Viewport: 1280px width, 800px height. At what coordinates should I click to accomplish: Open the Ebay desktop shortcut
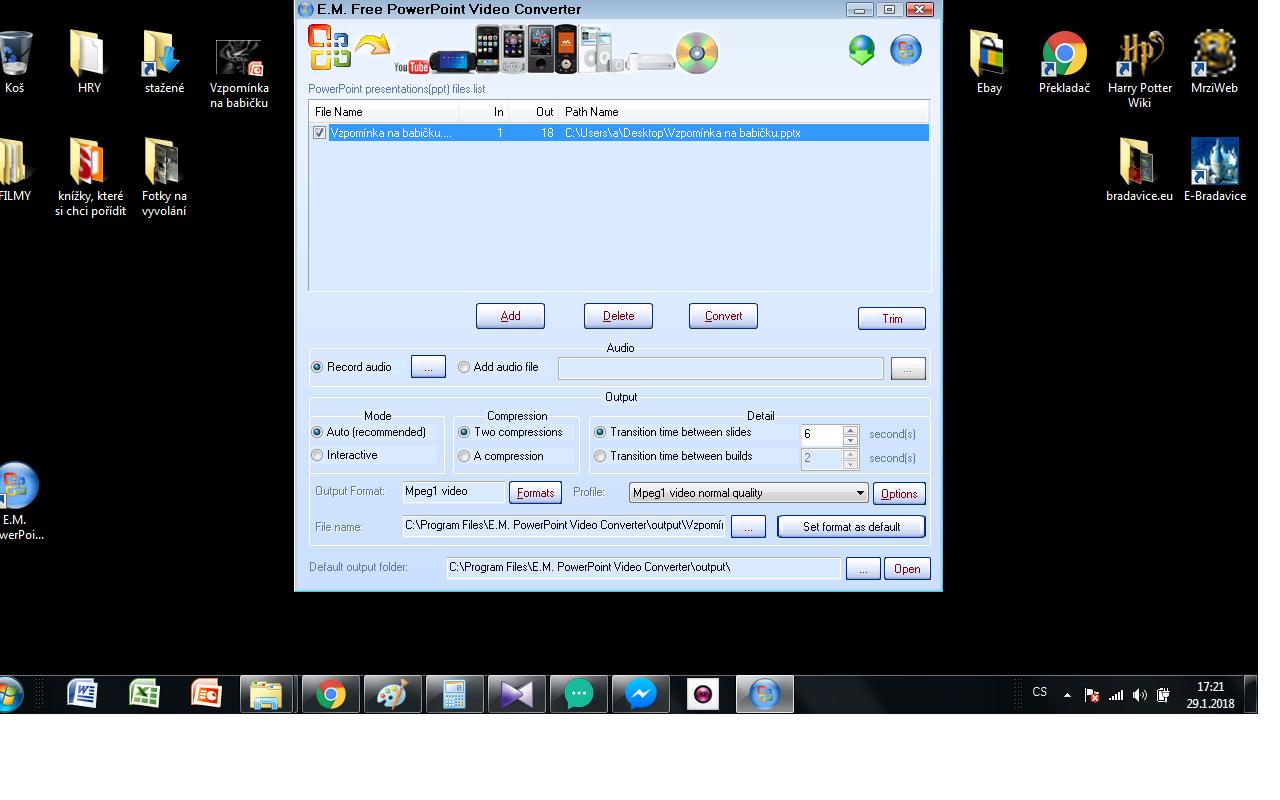988,62
